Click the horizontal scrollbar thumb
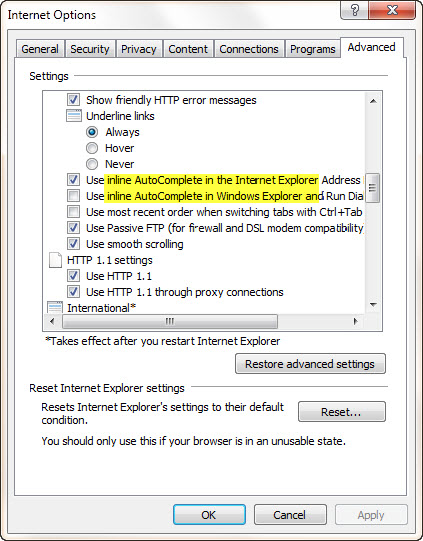423x541 pixels. click(x=170, y=322)
